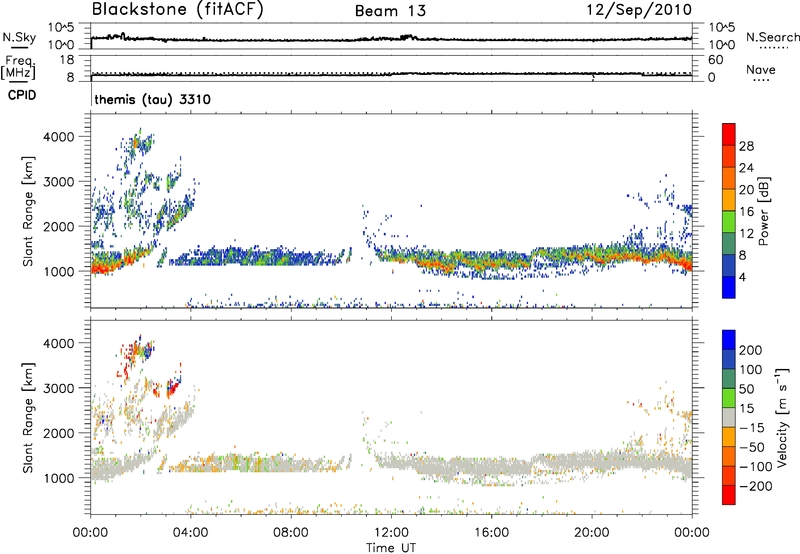800x554 pixels.
Task: Click the '-200' tick on Velocity color bar
Action: click(756, 486)
